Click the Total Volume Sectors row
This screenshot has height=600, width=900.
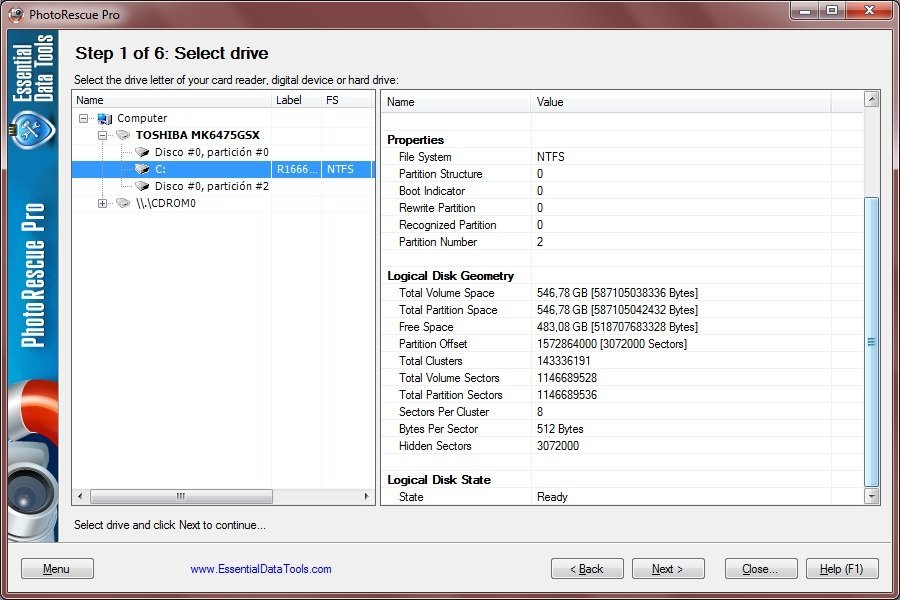(622, 378)
